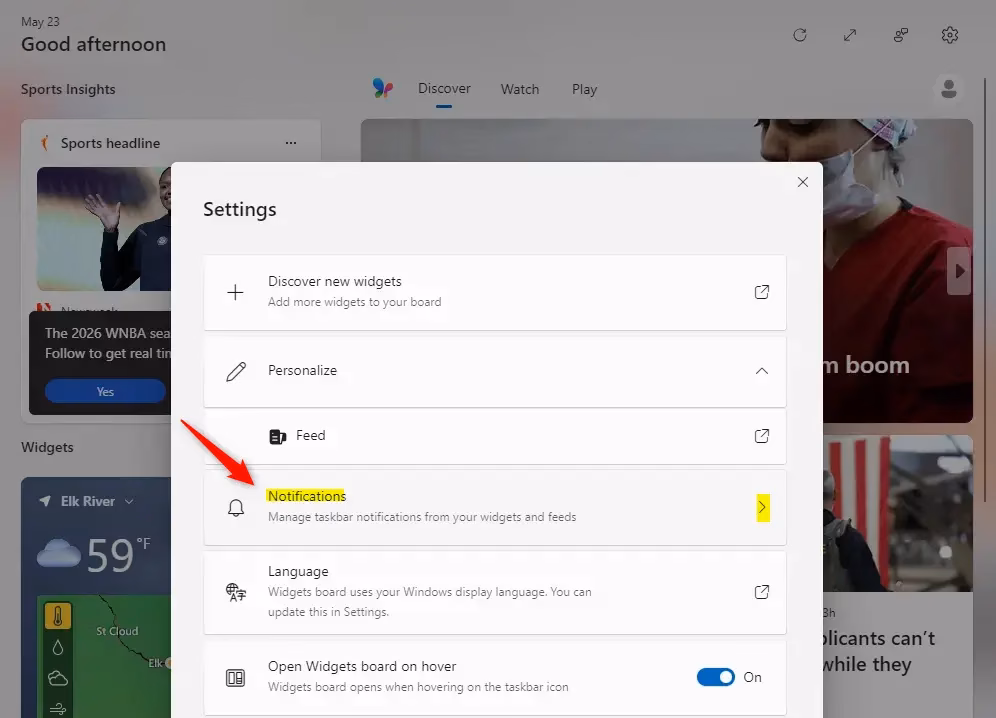The width and height of the screenshot is (996, 718).
Task: Open Feed external link icon
Action: (x=762, y=436)
